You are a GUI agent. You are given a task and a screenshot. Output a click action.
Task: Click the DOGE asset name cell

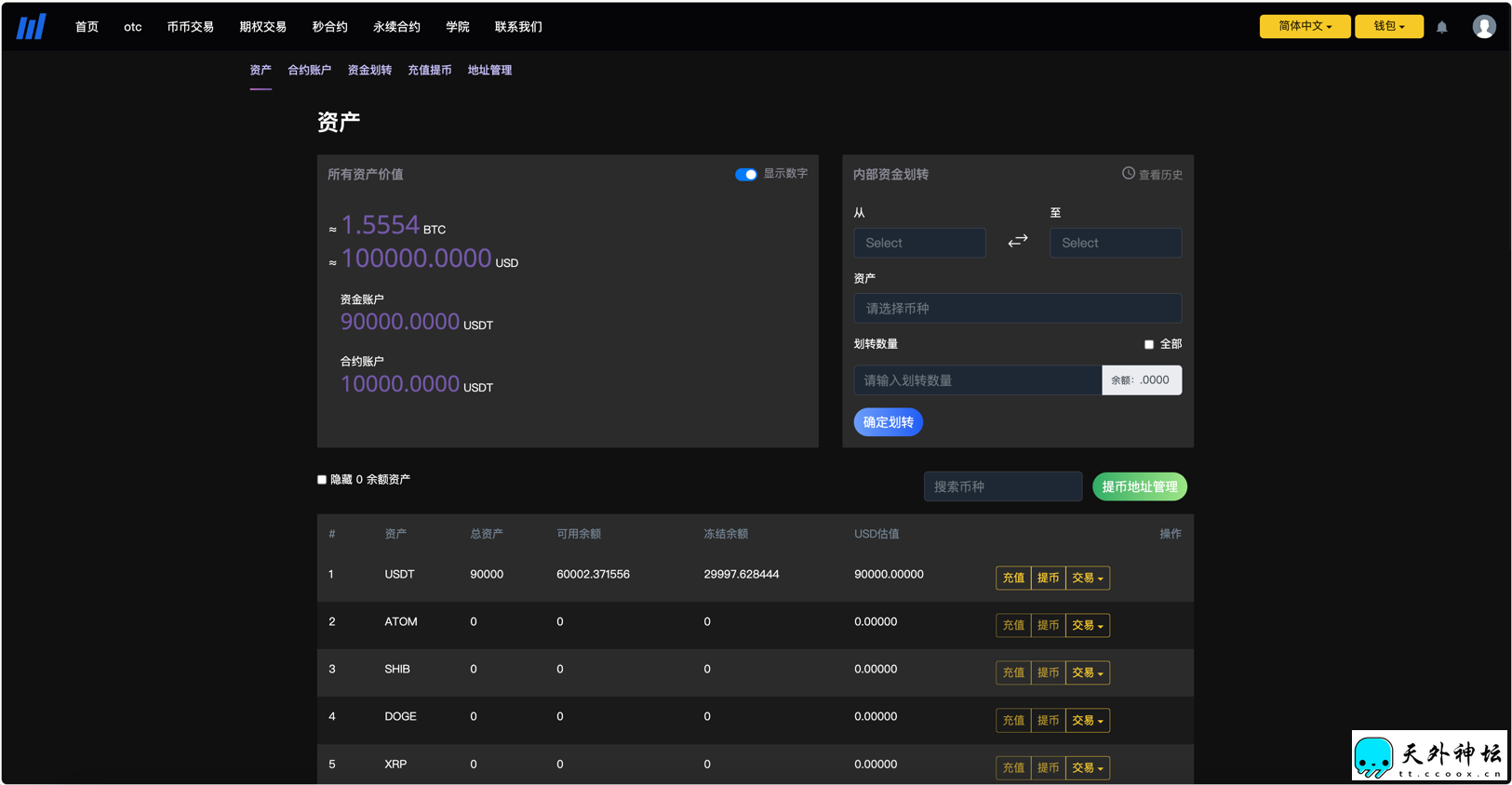pyautogui.click(x=400, y=717)
